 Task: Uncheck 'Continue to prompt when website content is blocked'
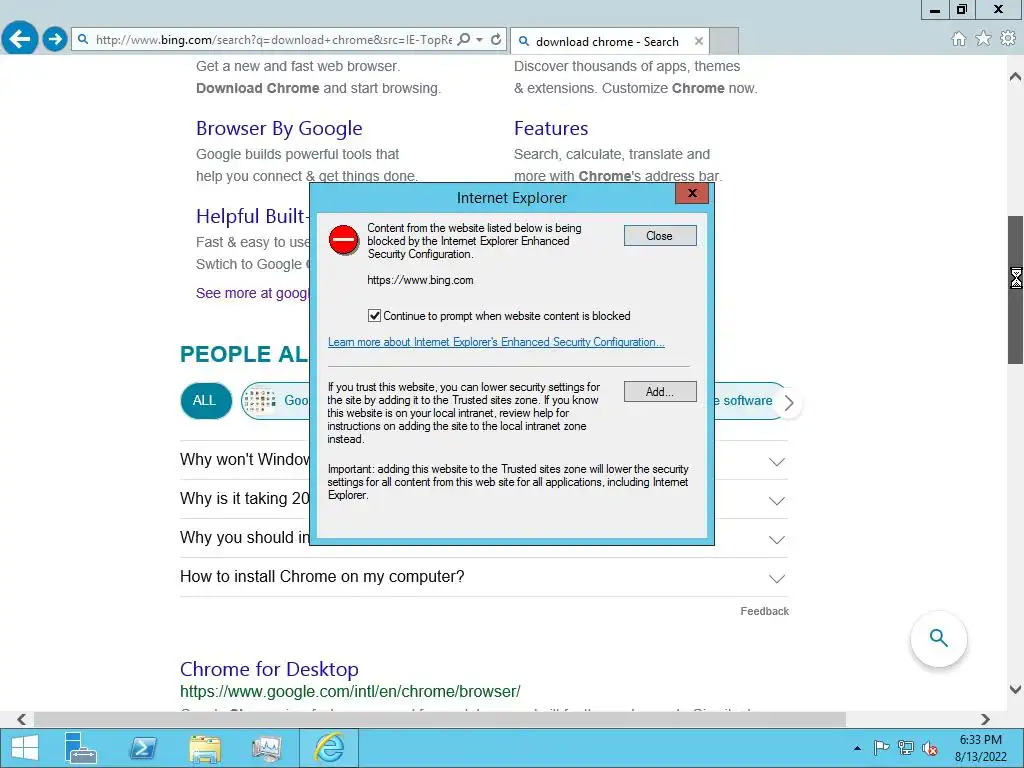click(x=374, y=316)
